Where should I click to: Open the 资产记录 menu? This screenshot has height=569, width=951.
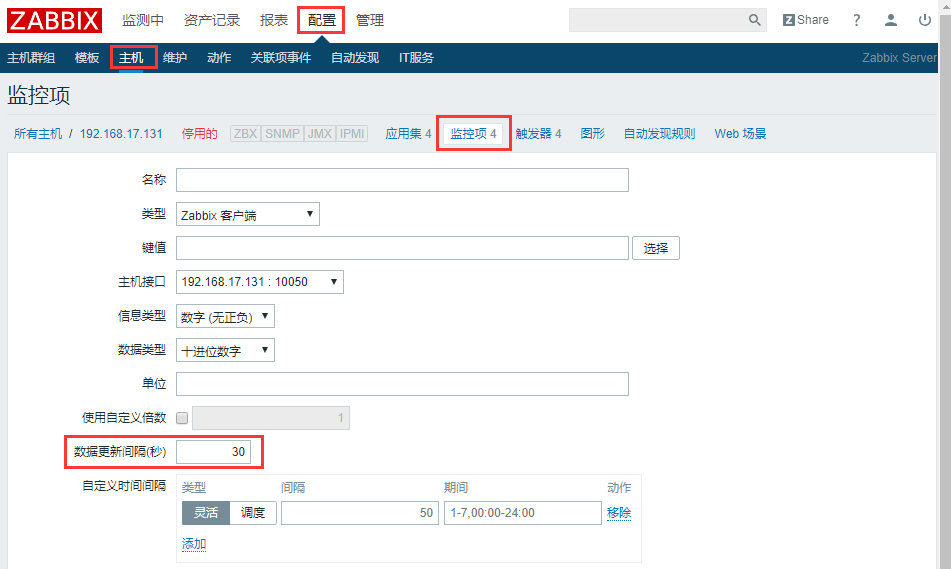click(212, 20)
